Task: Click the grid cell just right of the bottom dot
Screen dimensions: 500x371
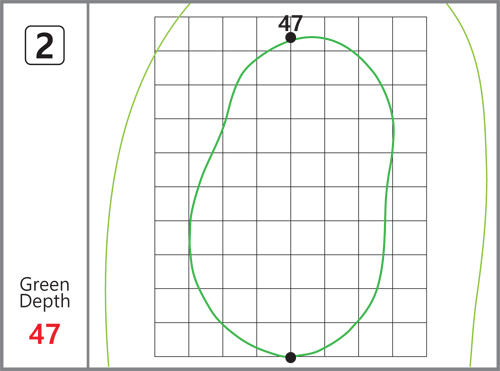Action: click(x=308, y=339)
